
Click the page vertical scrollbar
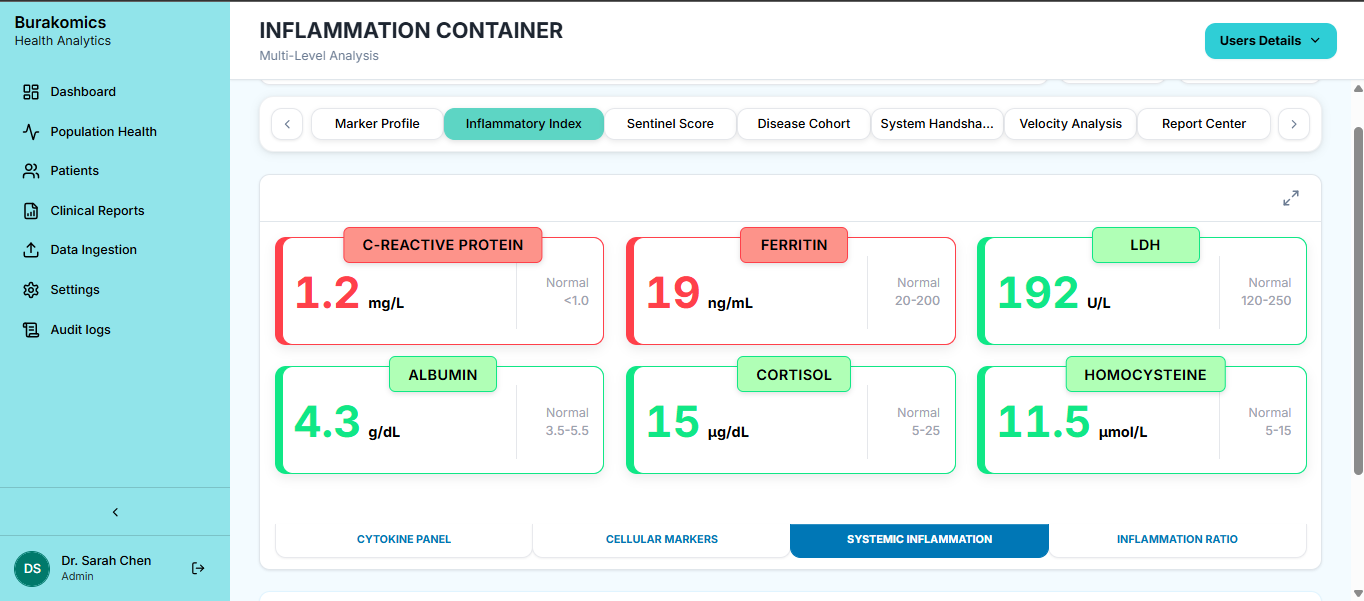point(1357,300)
